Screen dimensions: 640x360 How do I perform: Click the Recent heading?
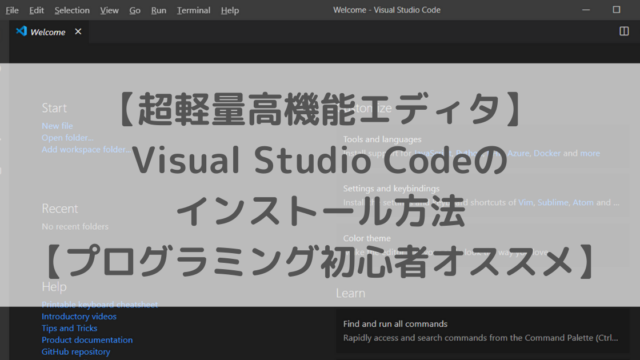[60, 209]
